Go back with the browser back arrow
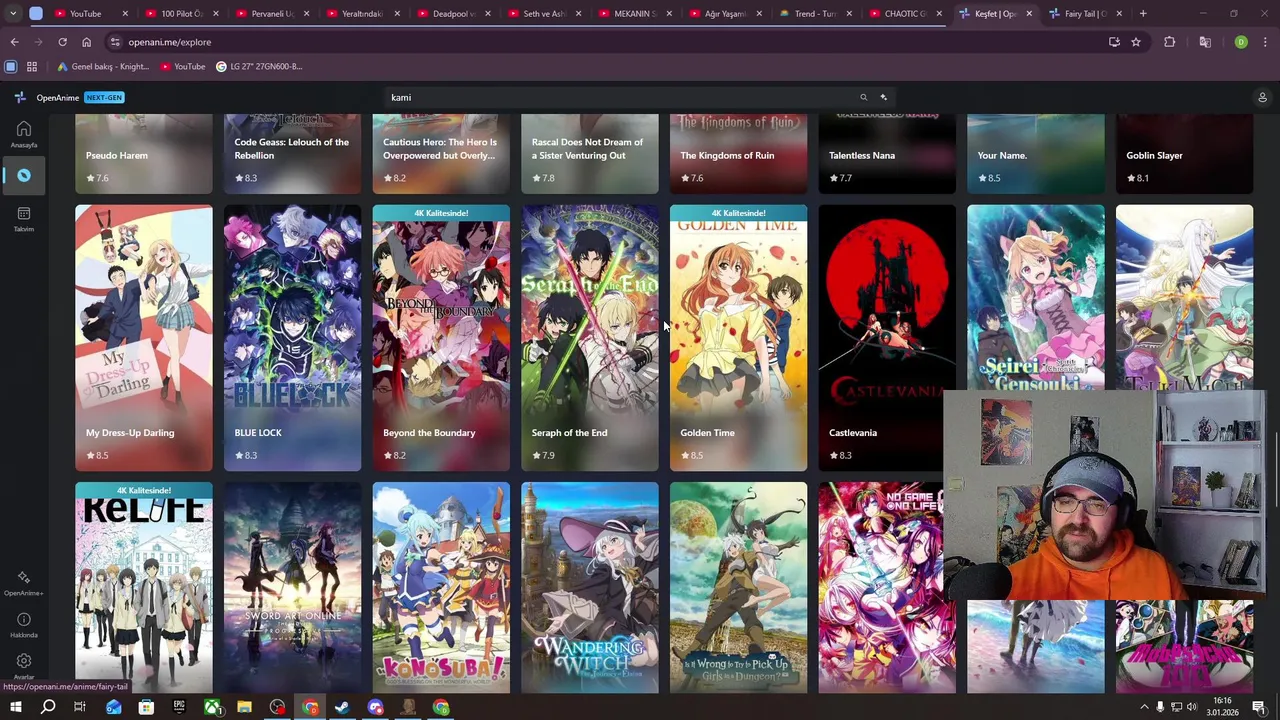 pyautogui.click(x=14, y=42)
